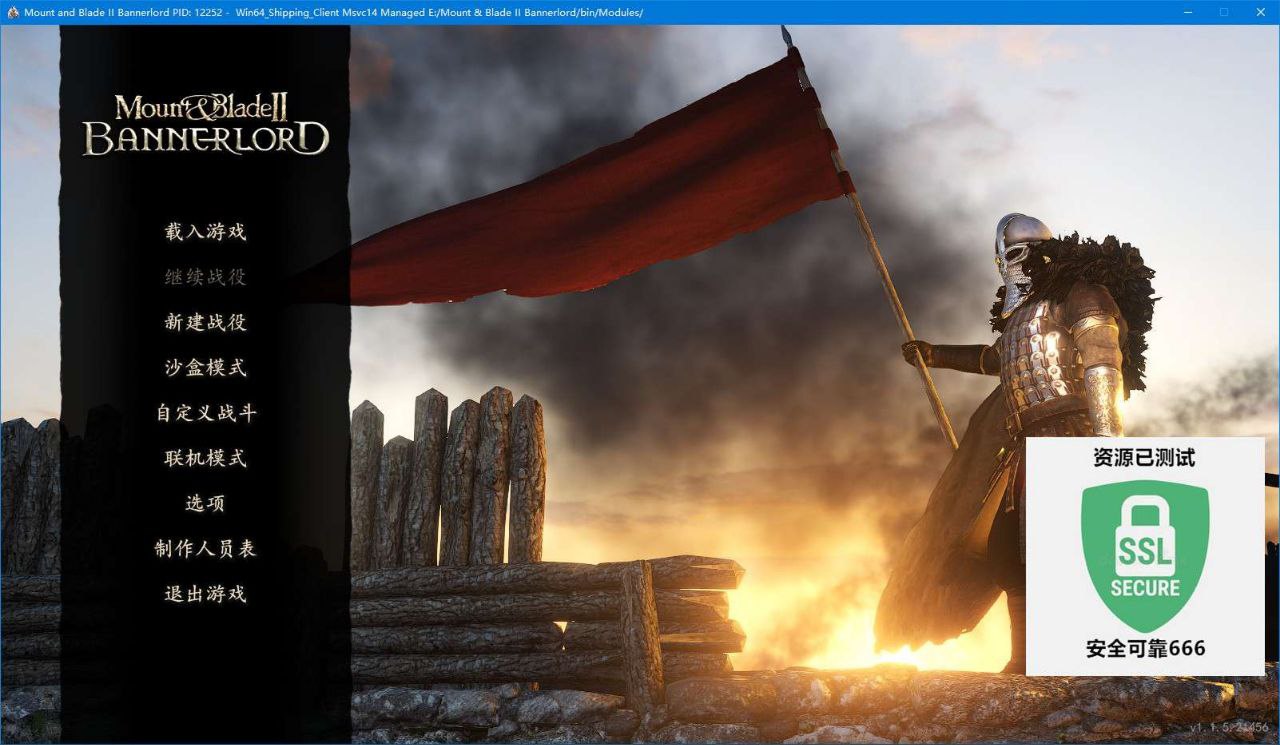
Task: Open 自定义战斗 custom battle
Action: click(x=206, y=412)
